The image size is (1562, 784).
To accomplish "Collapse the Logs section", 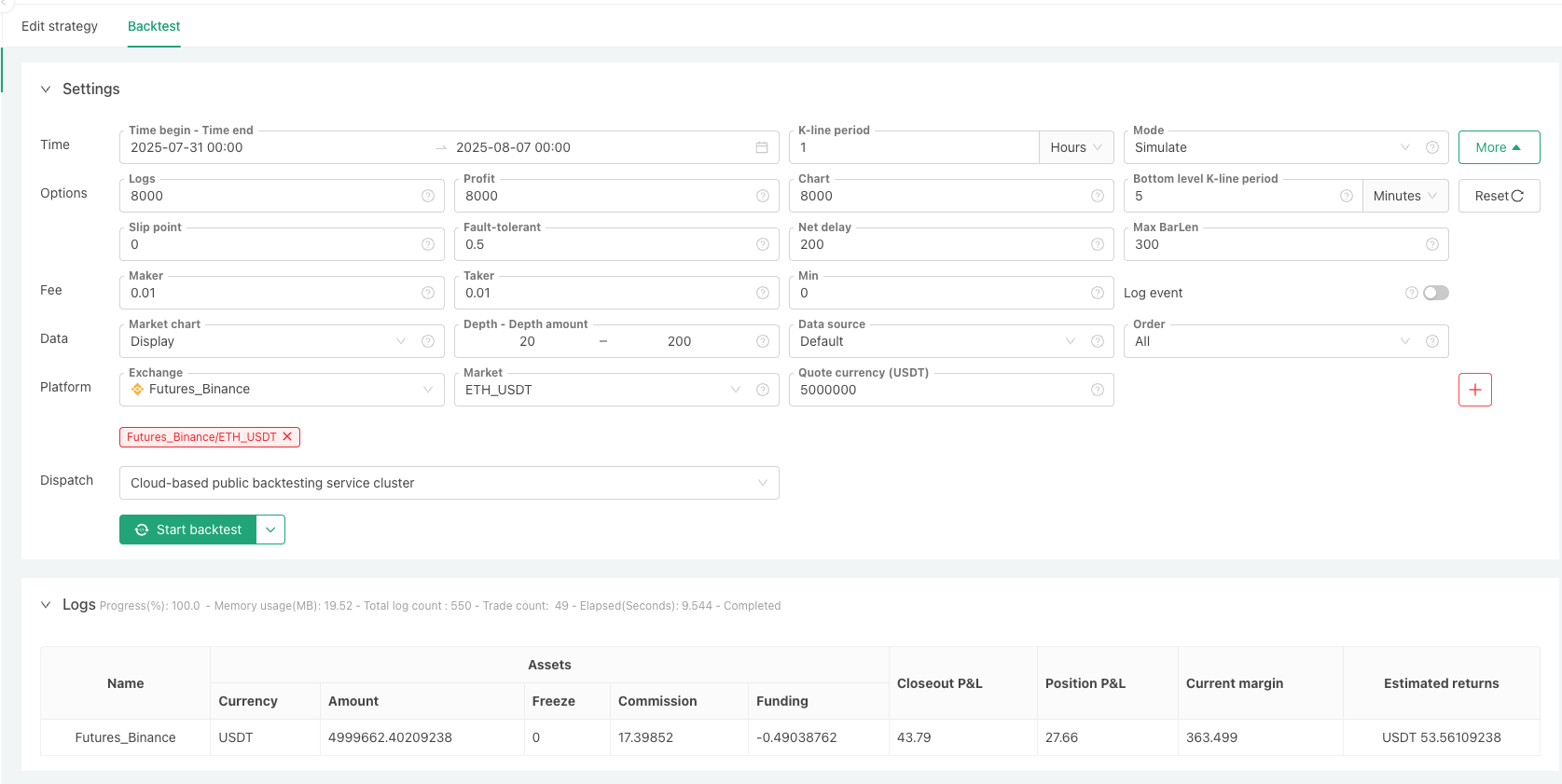I will (x=46, y=605).
